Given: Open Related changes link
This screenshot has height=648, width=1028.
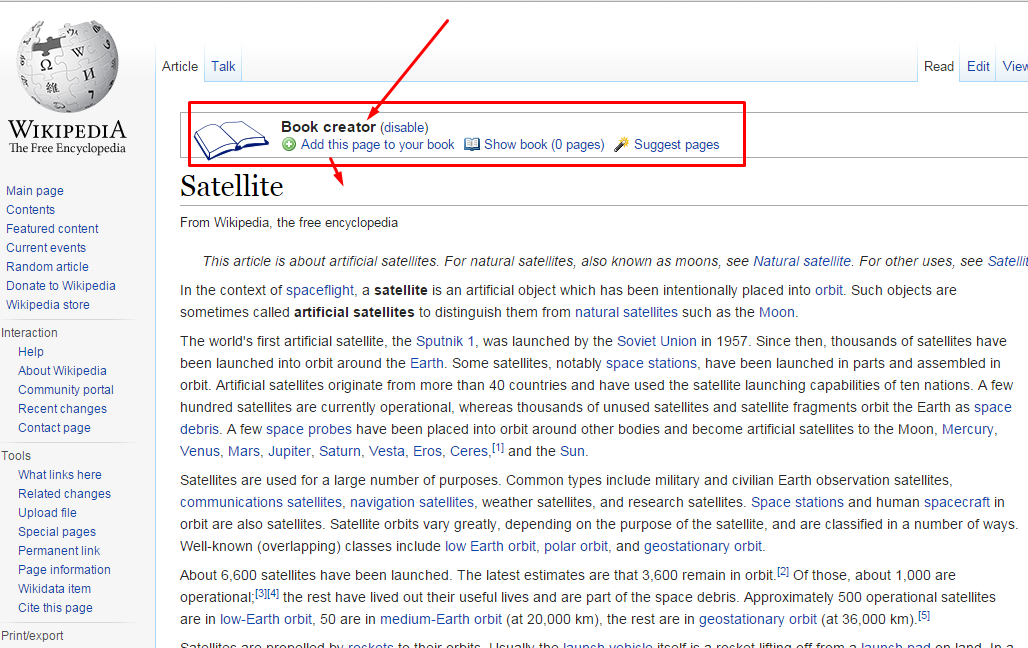Looking at the screenshot, I should click(64, 494).
